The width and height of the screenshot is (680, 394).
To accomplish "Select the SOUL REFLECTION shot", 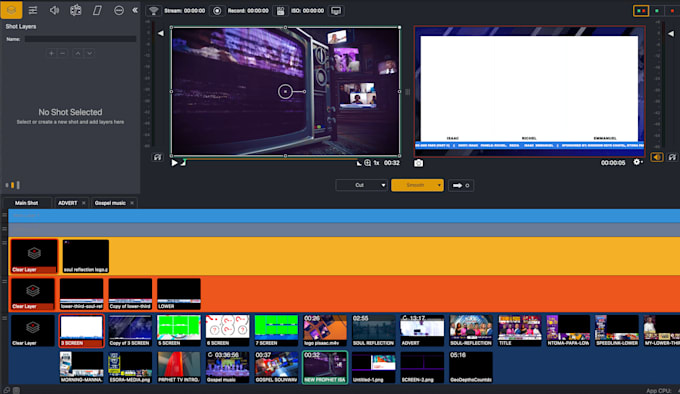I will click(x=373, y=331).
